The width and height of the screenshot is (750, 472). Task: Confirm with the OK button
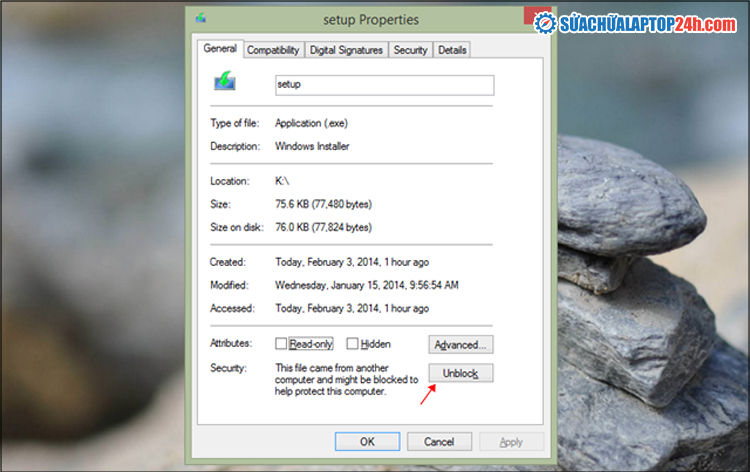pyautogui.click(x=367, y=441)
